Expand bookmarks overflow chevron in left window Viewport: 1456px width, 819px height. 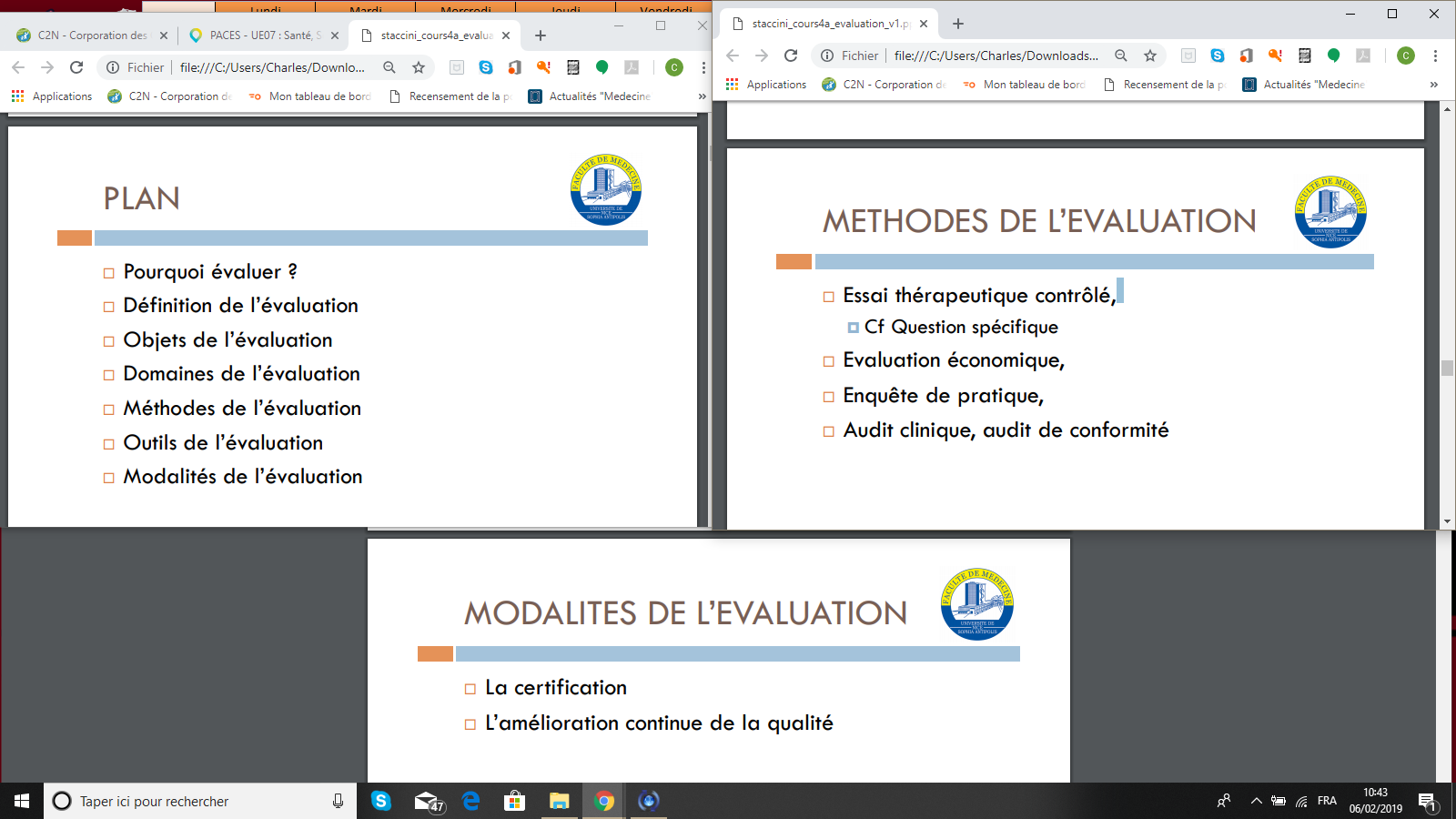point(702,96)
